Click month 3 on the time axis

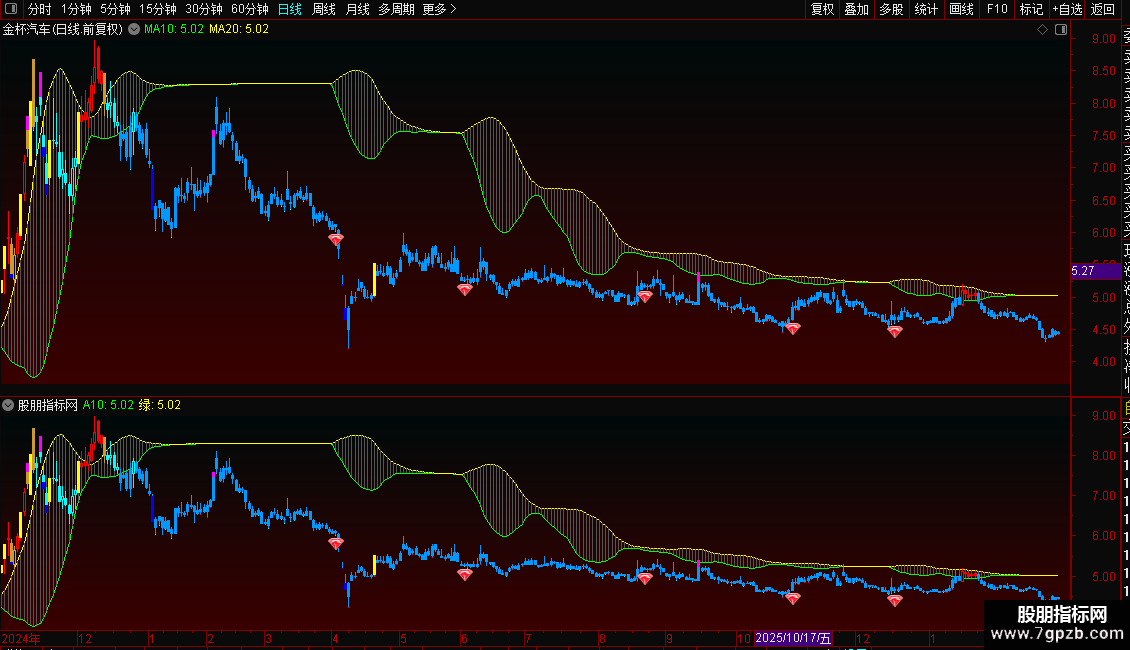tap(268, 638)
